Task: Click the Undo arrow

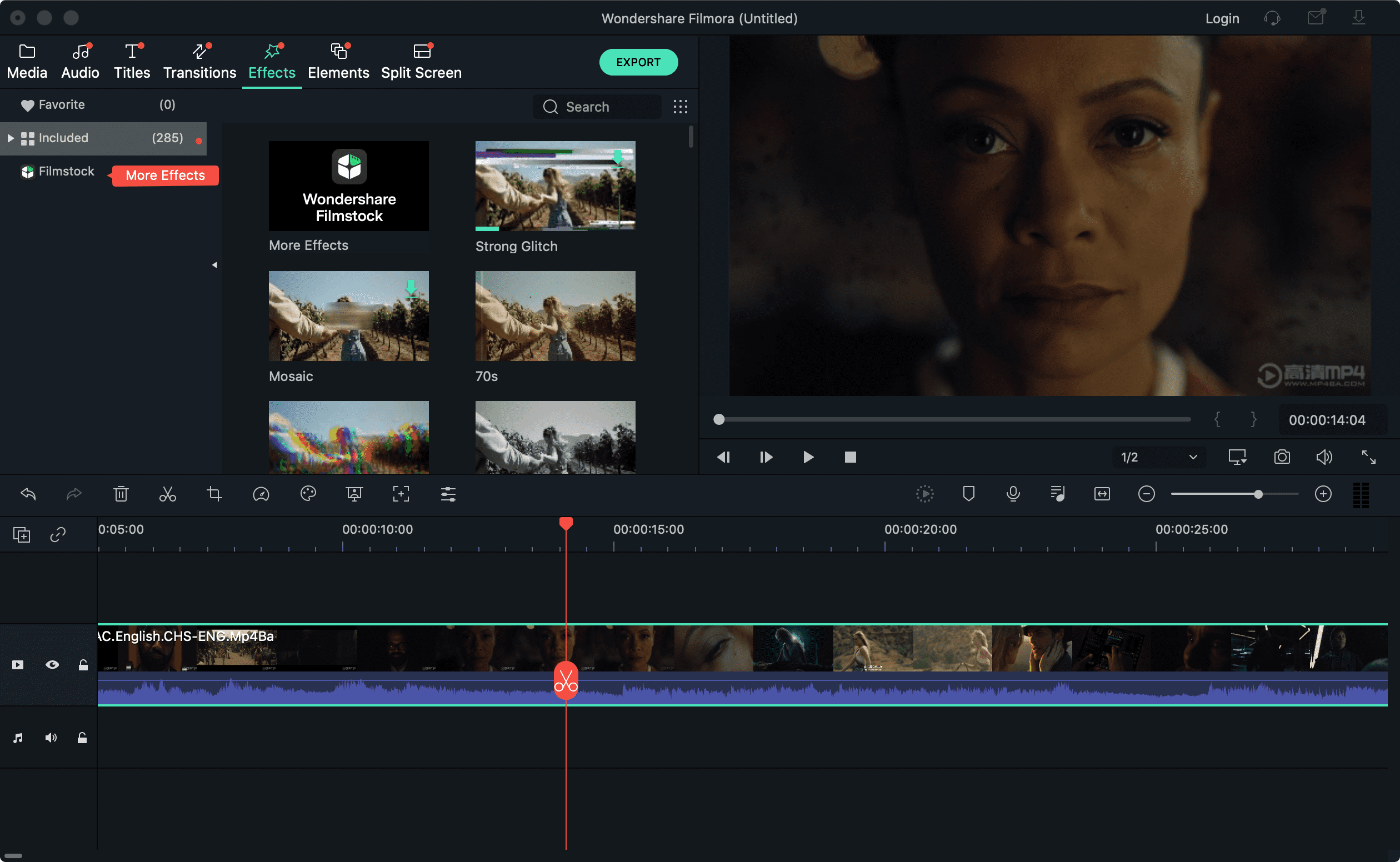Action: point(28,494)
